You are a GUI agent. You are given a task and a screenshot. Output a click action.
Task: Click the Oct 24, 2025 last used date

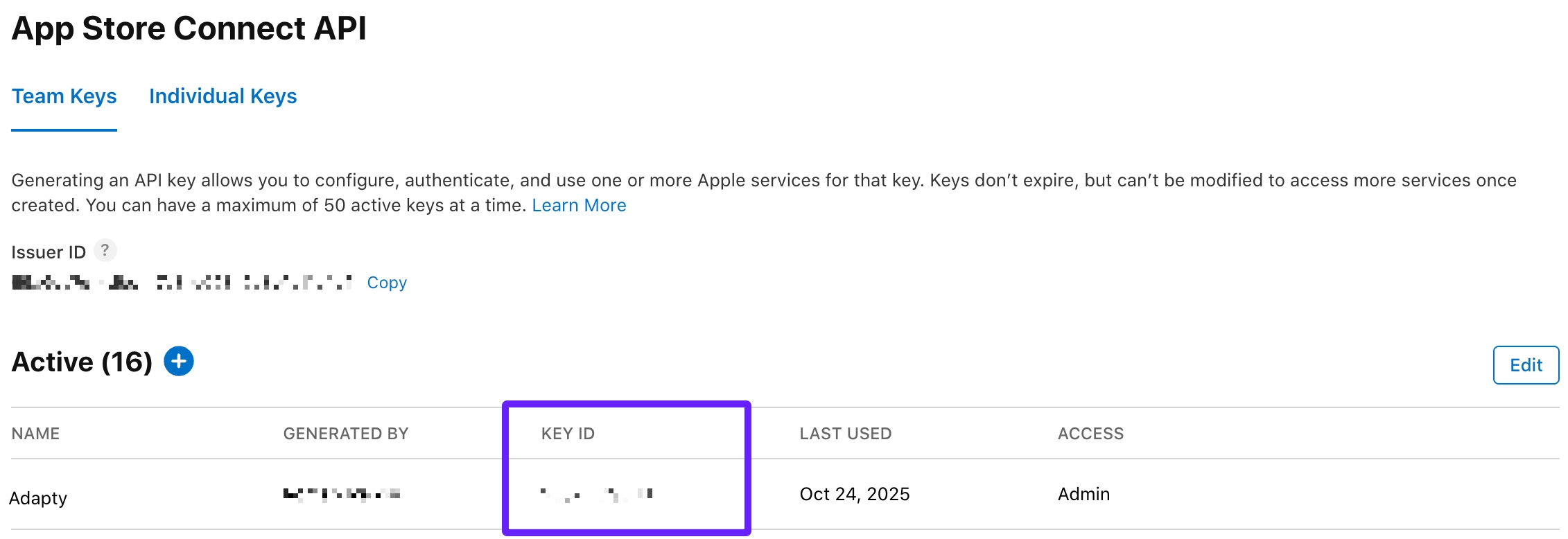(x=854, y=494)
